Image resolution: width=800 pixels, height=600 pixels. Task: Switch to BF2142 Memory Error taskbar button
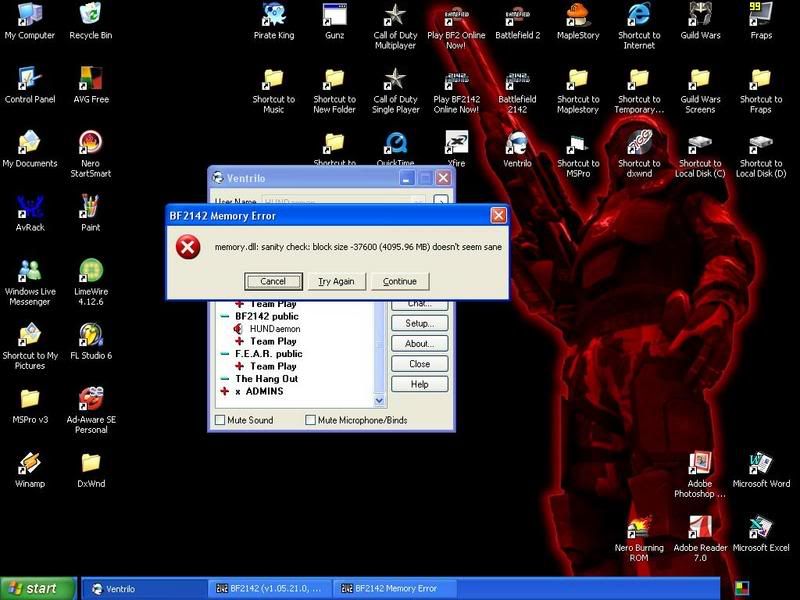pyautogui.click(x=394, y=589)
